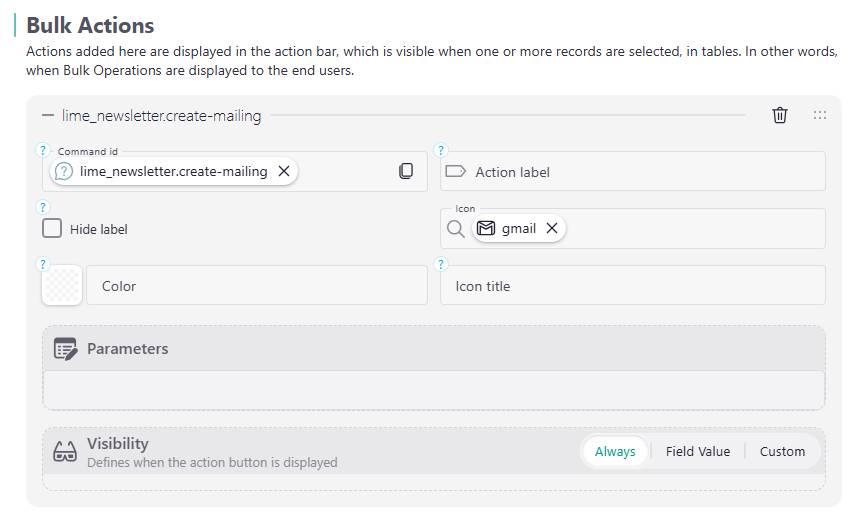Select the Custom visibility option
862x515 pixels.
click(782, 451)
